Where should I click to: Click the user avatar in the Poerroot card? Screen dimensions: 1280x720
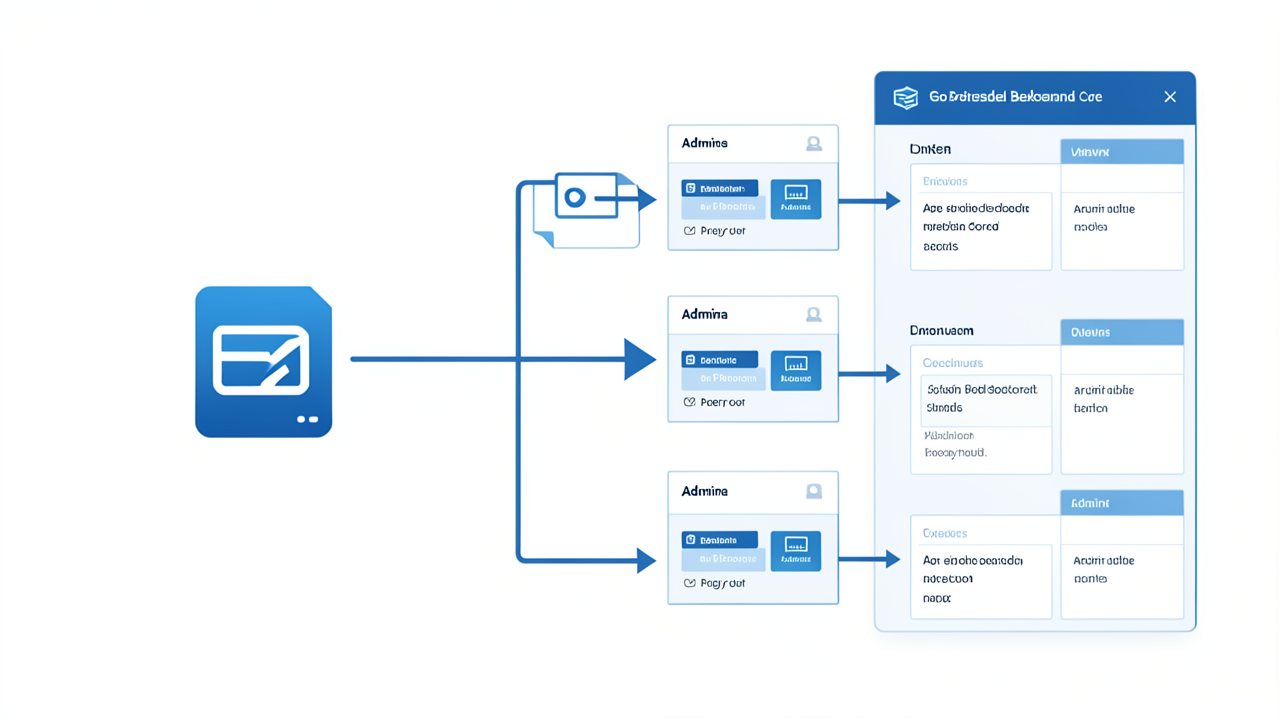814,315
